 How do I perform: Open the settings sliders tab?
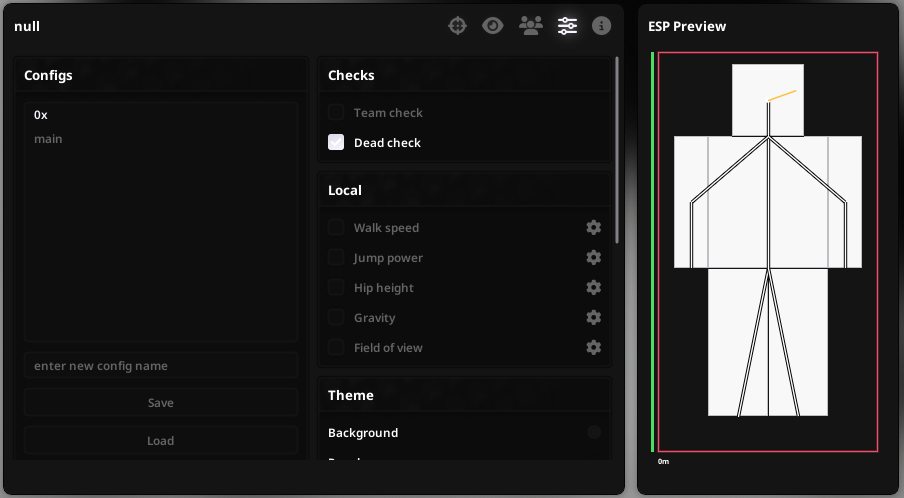[567, 26]
